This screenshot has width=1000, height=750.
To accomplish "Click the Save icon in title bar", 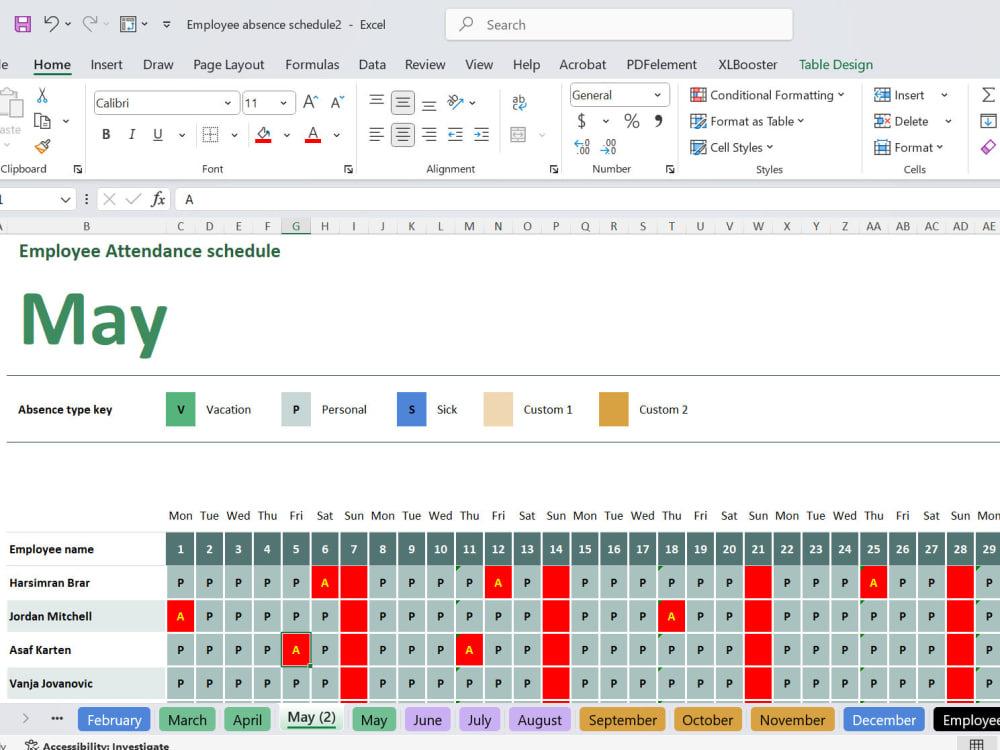I will [x=23, y=24].
